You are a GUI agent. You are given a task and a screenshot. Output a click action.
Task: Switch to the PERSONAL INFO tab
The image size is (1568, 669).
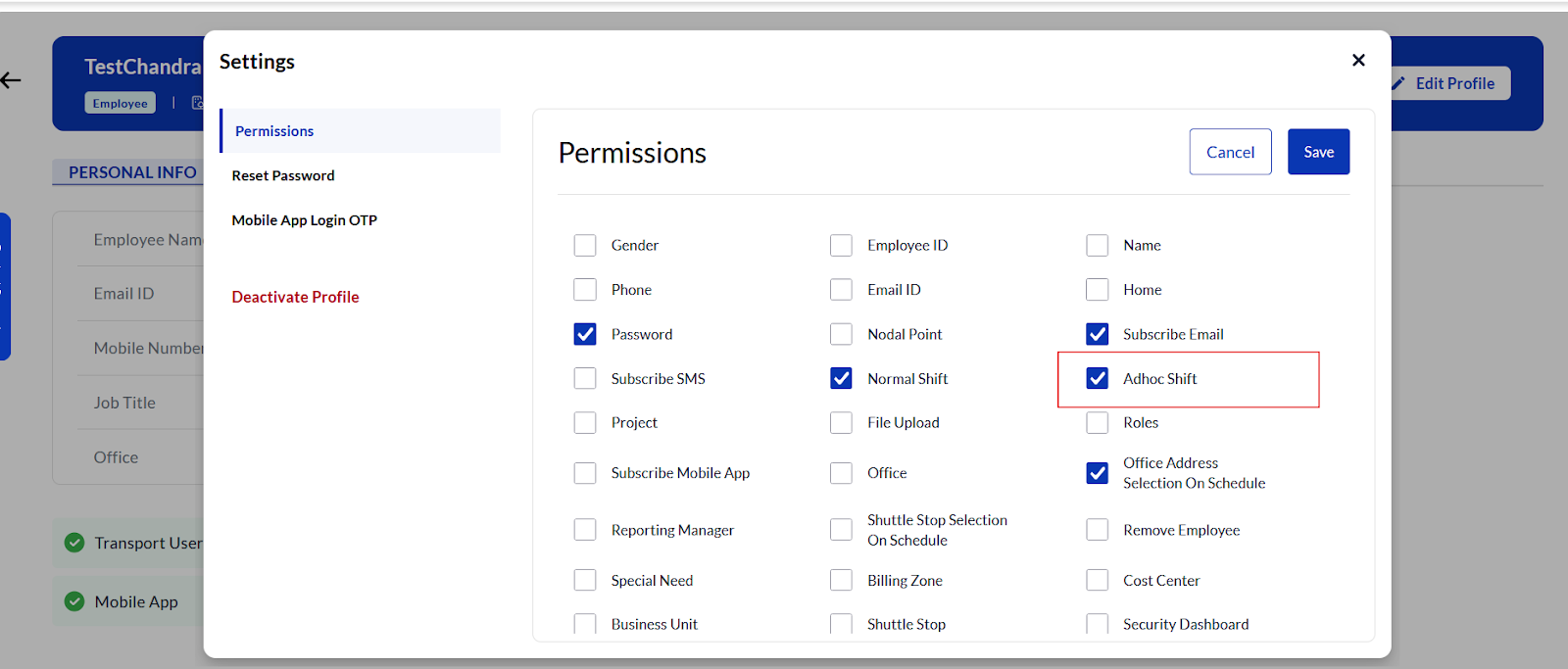(x=132, y=172)
